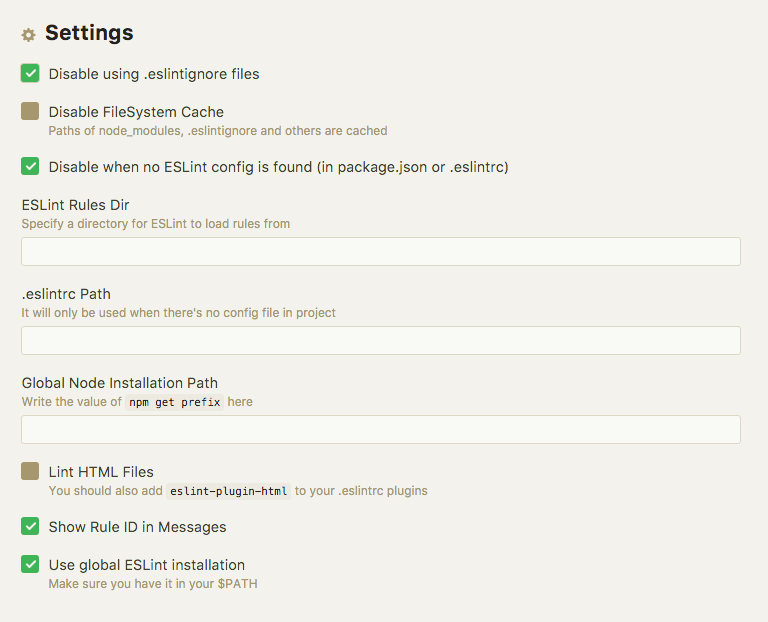
Task: Click the 'Use global ESLint installation' label
Action: tap(146, 565)
